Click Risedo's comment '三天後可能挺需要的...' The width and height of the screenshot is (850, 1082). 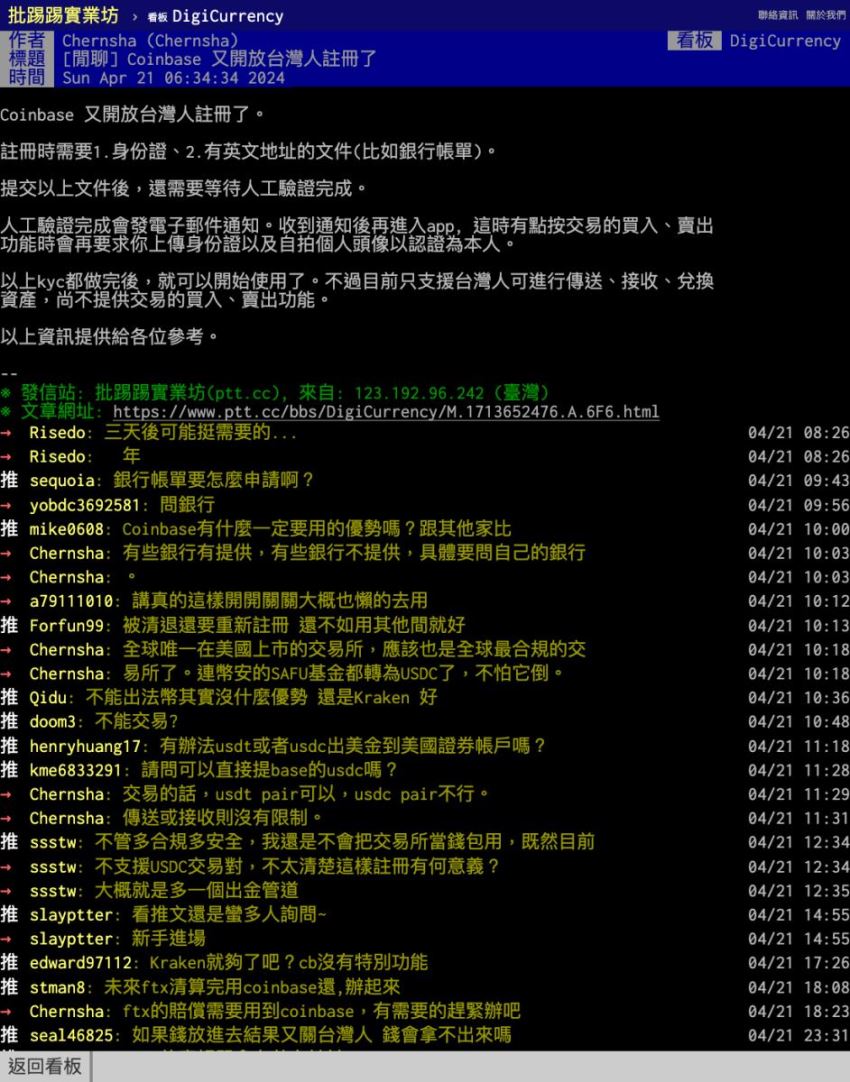[200, 433]
